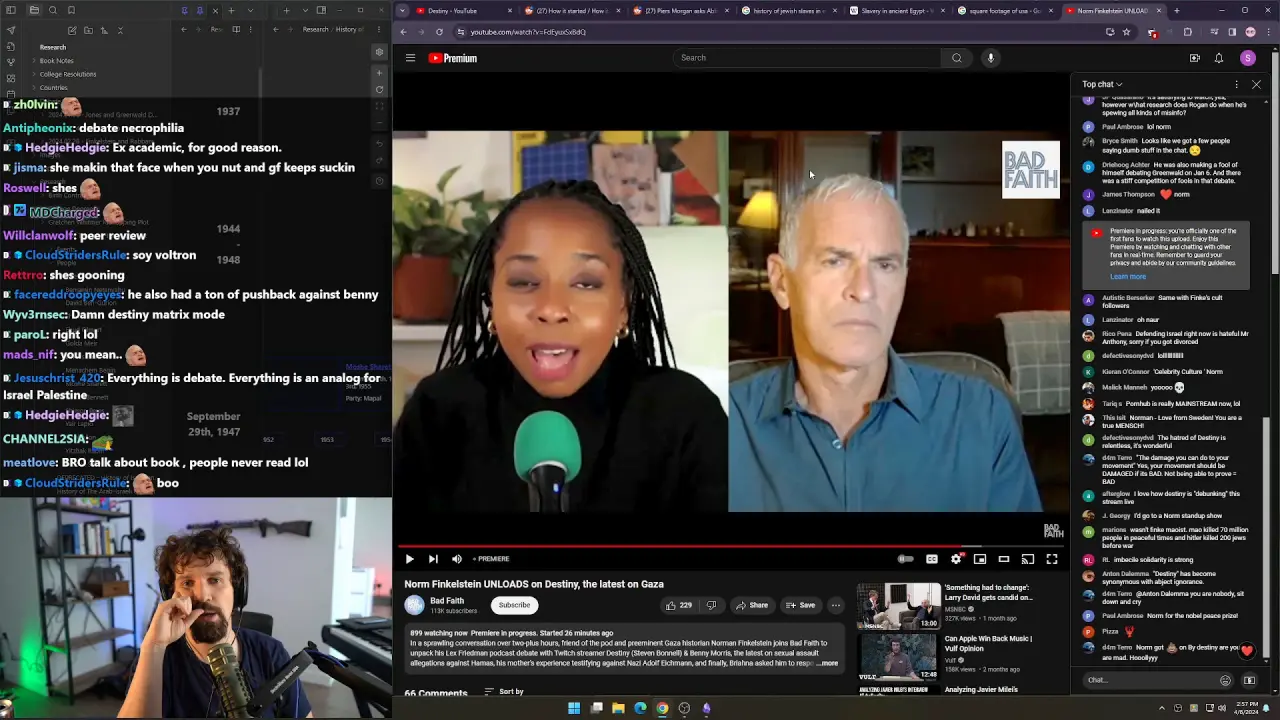Open the Bad Faith channel name link
This screenshot has height=720, width=1280.
coord(447,601)
